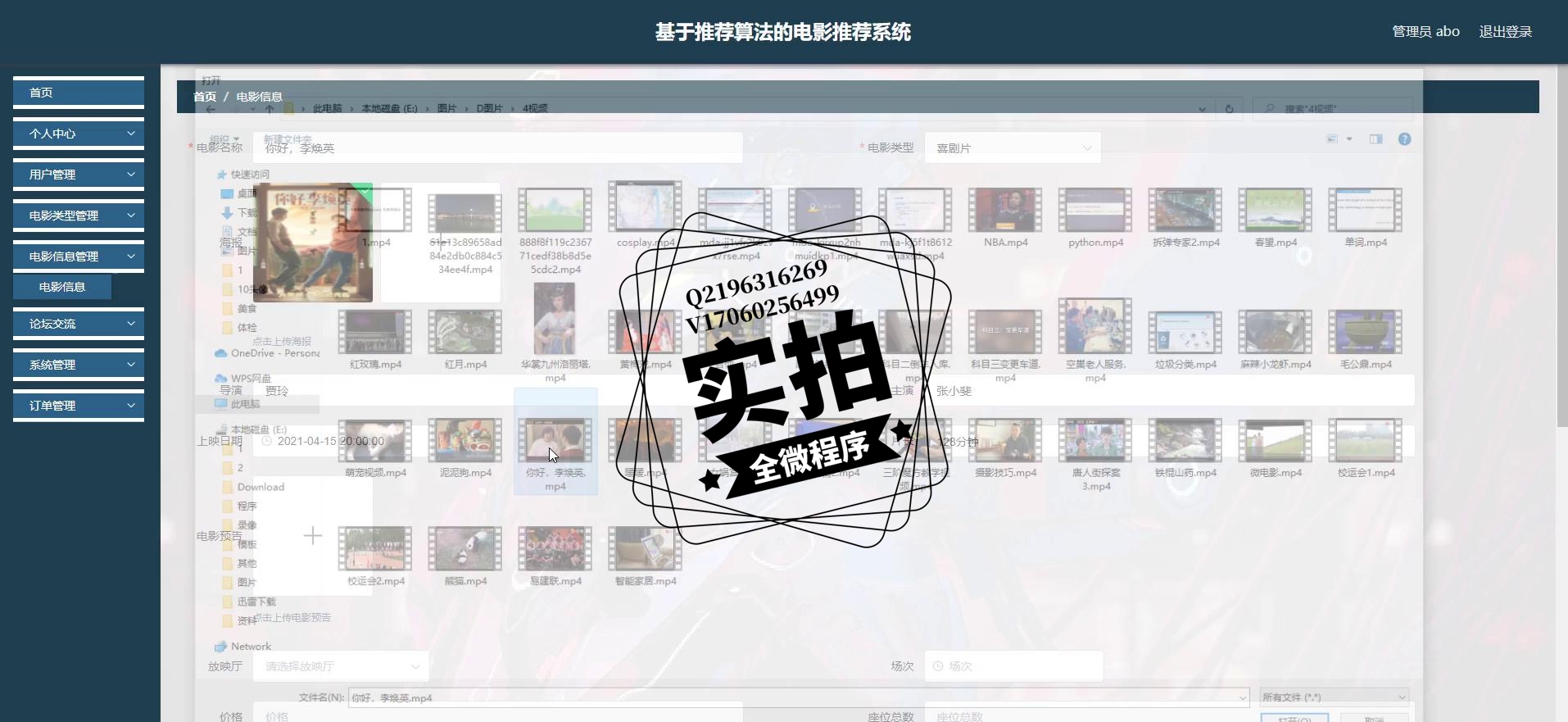This screenshot has width=1568, height=722.
Task: Select the 熊猫.mp4 video file
Action: tap(465, 556)
